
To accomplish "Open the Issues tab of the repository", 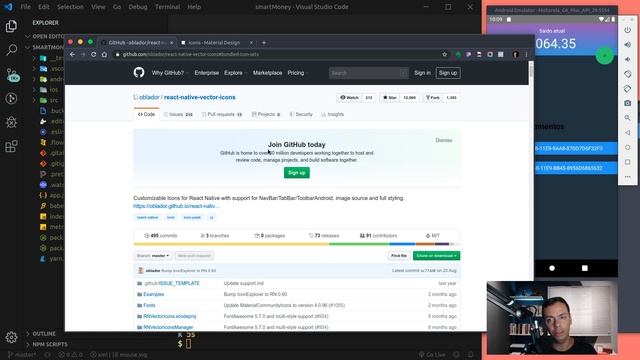I will point(178,115).
